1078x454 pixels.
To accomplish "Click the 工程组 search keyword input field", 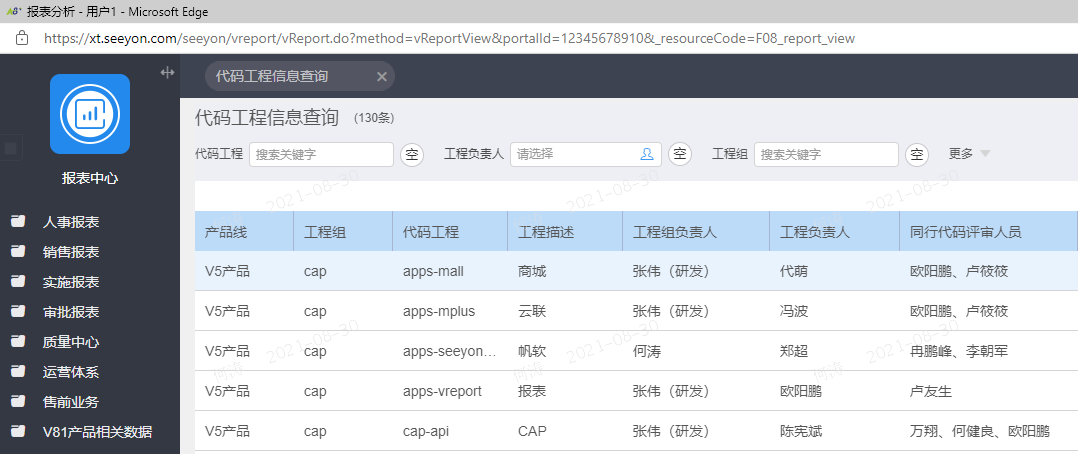I will 826,154.
